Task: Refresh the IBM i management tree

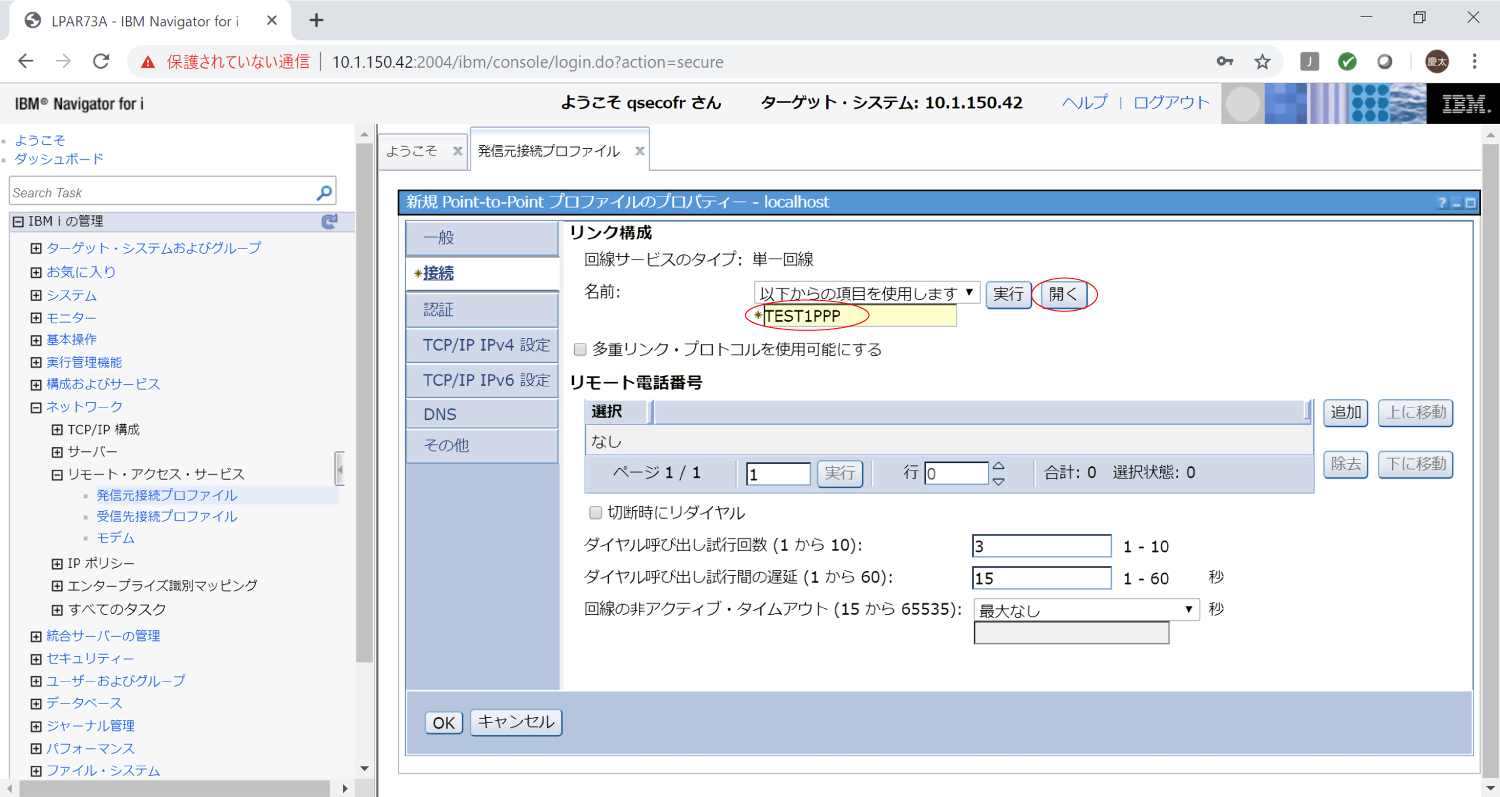Action: click(329, 221)
